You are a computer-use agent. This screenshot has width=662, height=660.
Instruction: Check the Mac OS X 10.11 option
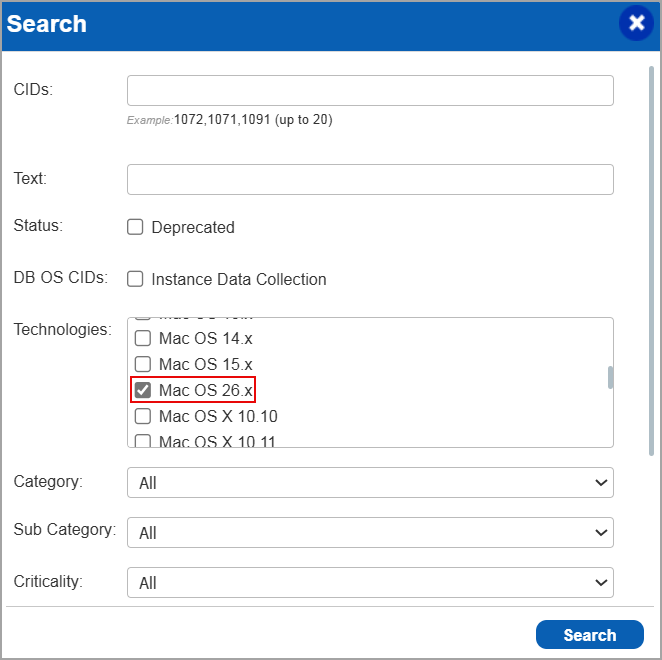tap(143, 440)
